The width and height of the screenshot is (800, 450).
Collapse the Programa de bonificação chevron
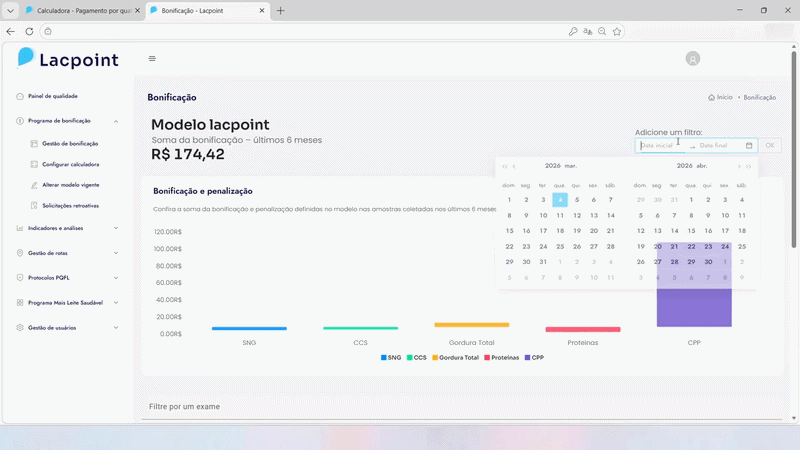116,121
